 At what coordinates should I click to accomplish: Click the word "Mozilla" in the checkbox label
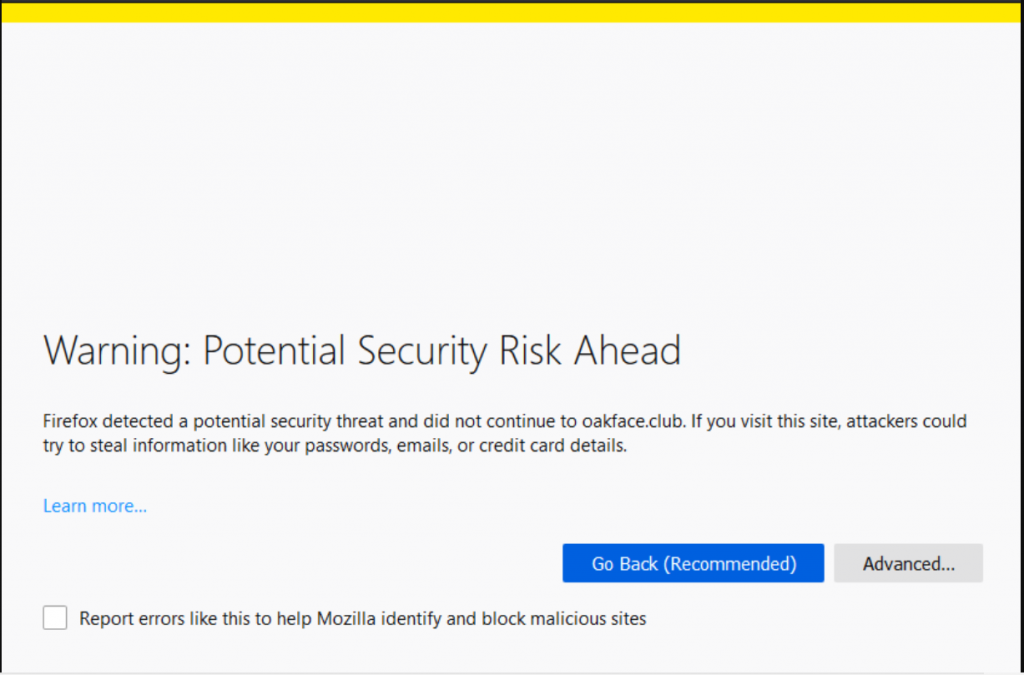click(348, 619)
